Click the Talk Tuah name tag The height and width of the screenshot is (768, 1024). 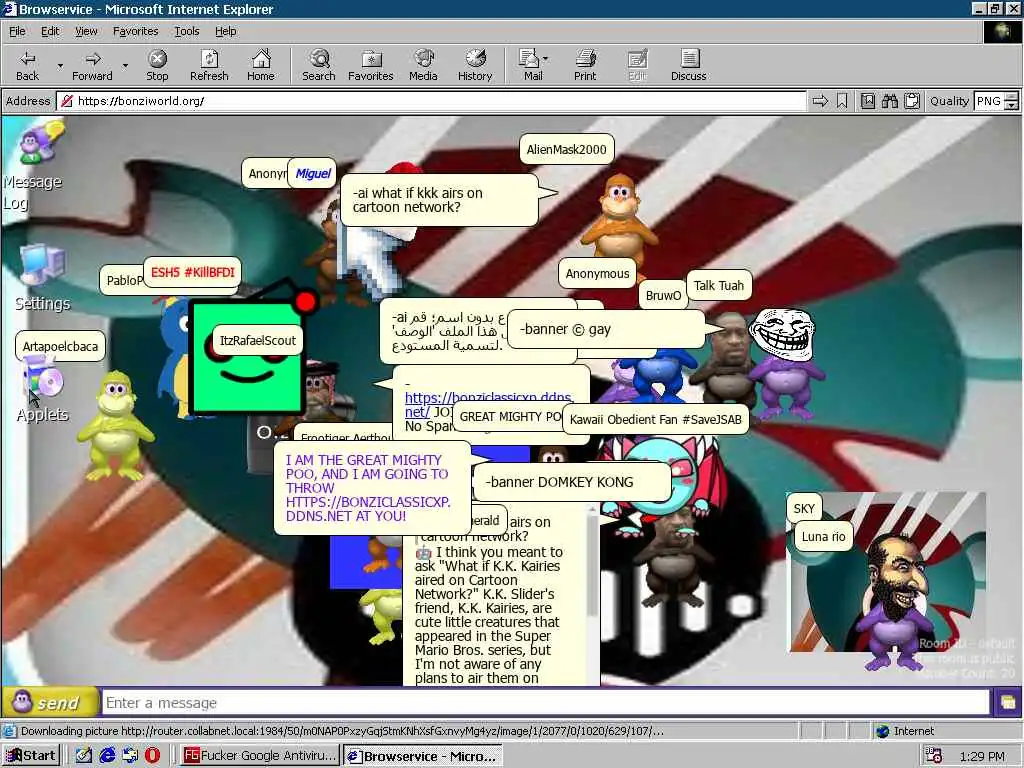pos(718,285)
